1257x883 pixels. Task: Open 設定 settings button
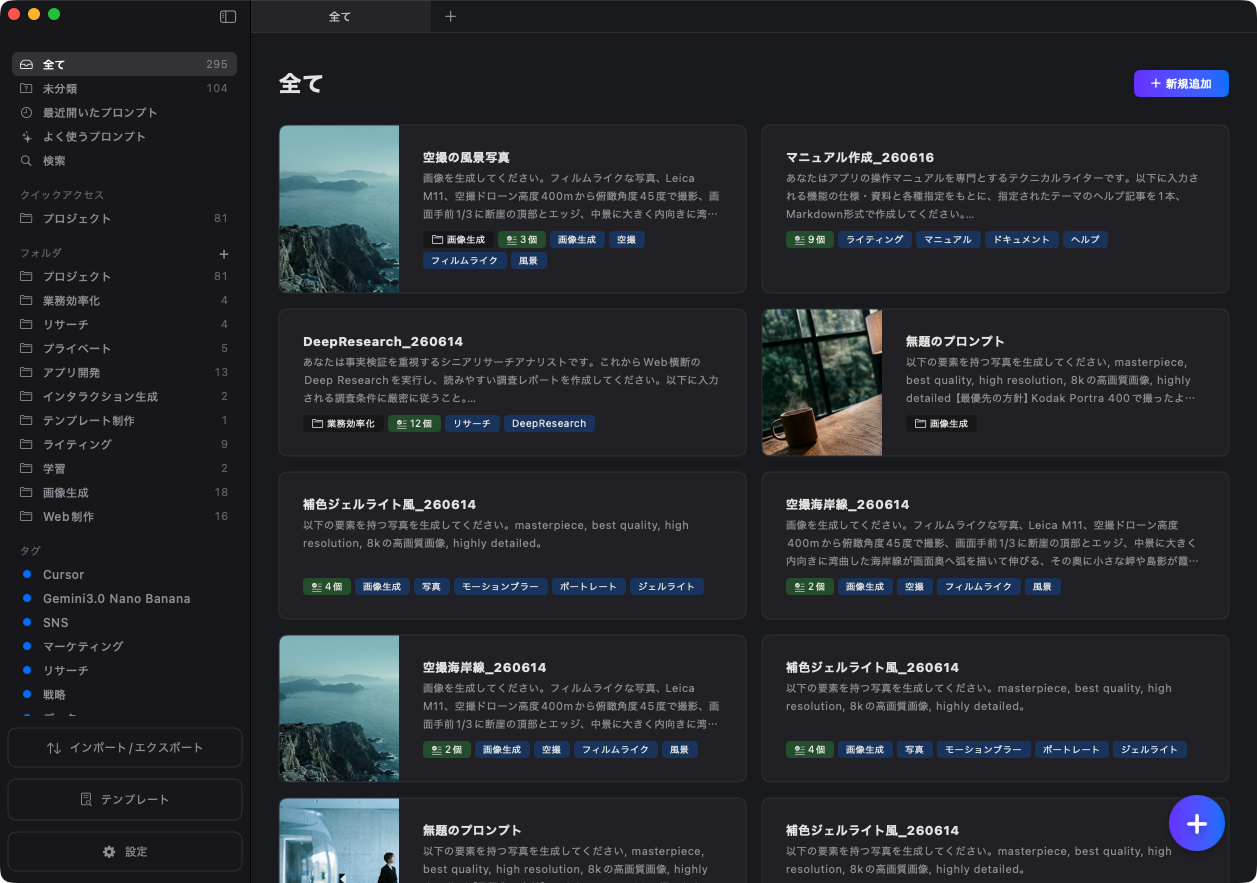125,851
